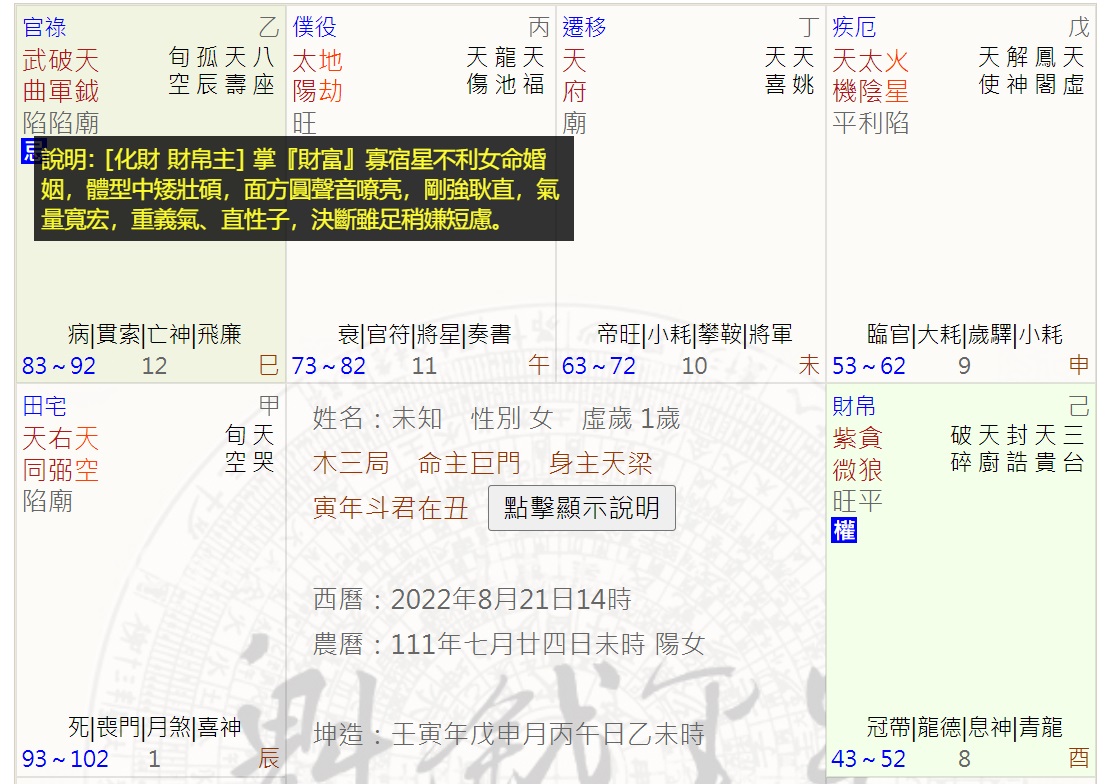Click the 辰 earthly branch label
The height and width of the screenshot is (784, 1114).
[x=269, y=758]
